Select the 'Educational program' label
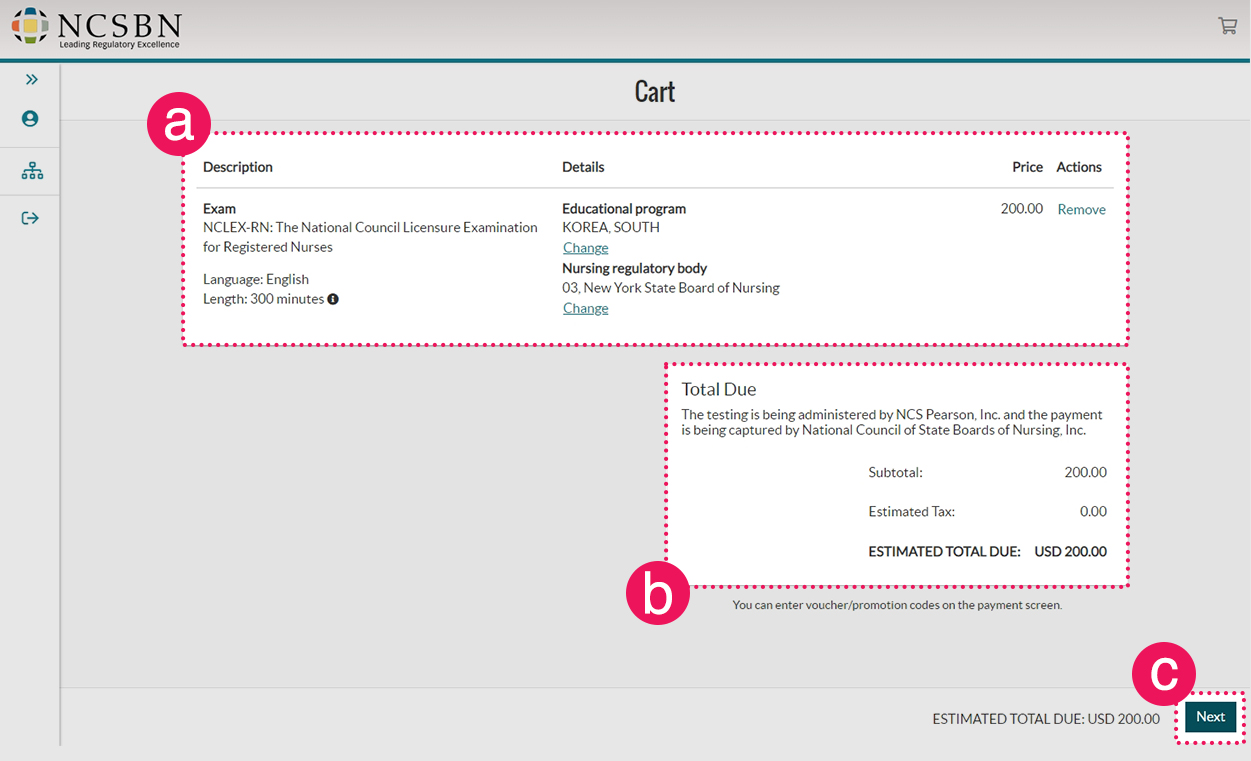 (x=624, y=209)
